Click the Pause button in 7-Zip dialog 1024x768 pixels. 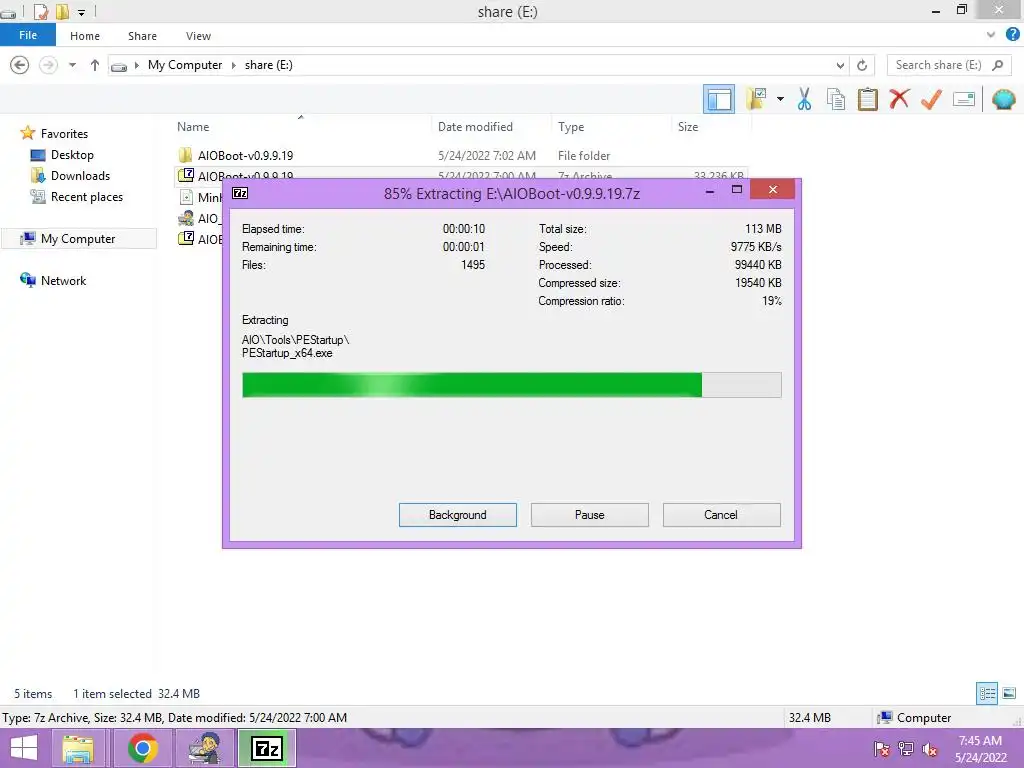point(590,515)
